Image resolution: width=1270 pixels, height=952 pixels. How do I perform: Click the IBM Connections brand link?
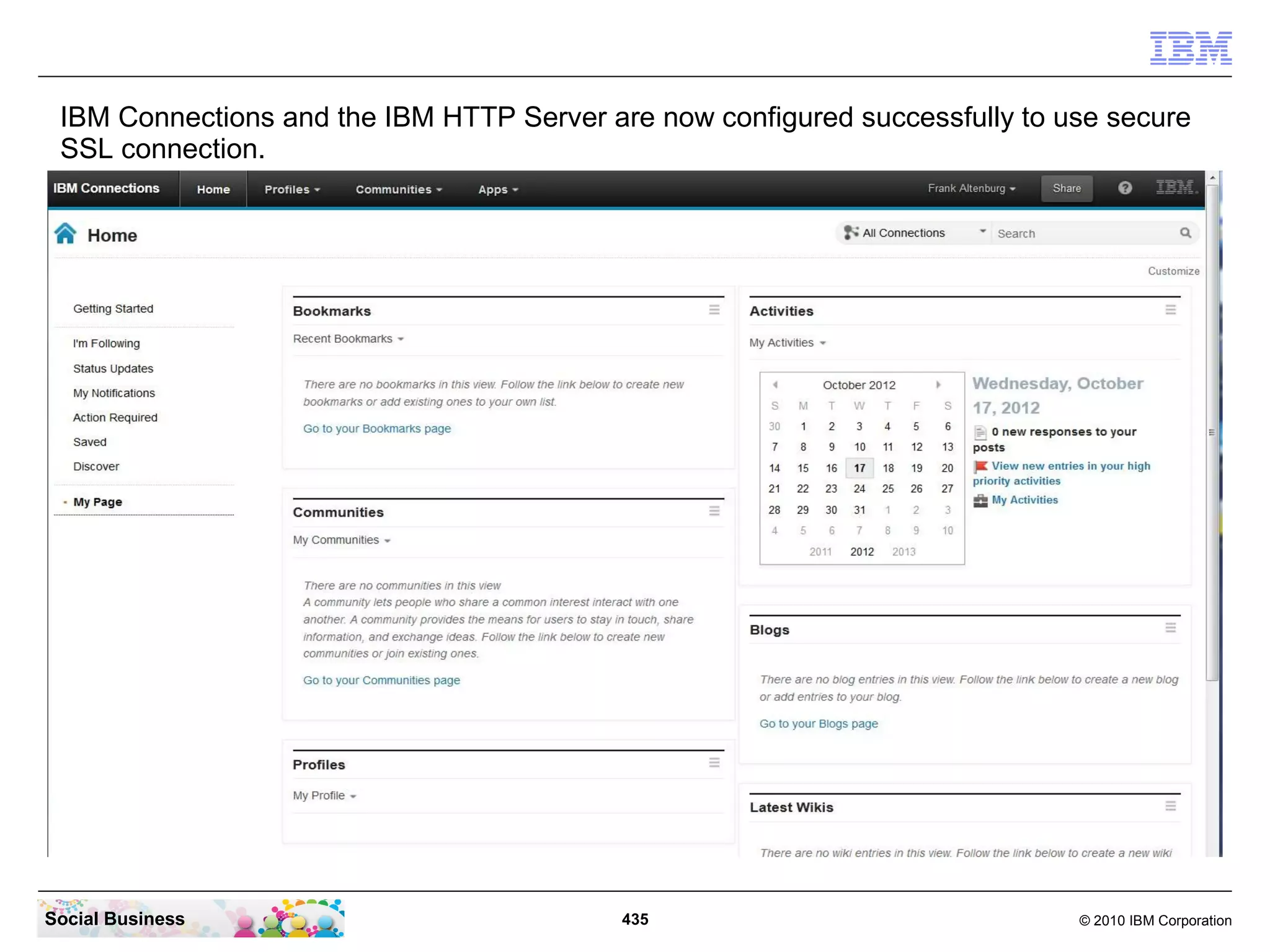click(106, 188)
